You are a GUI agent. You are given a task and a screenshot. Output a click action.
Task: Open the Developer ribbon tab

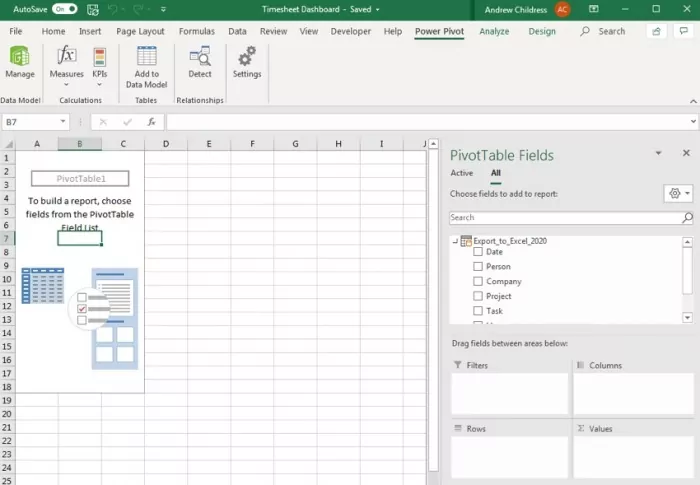(350, 31)
